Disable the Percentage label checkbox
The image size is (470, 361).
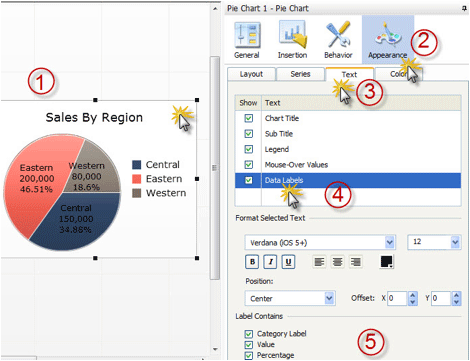[249, 355]
